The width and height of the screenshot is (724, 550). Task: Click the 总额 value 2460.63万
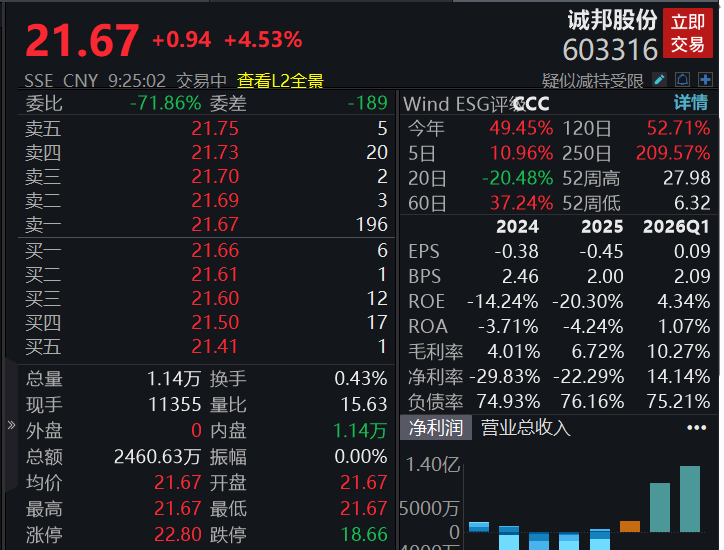(157, 457)
